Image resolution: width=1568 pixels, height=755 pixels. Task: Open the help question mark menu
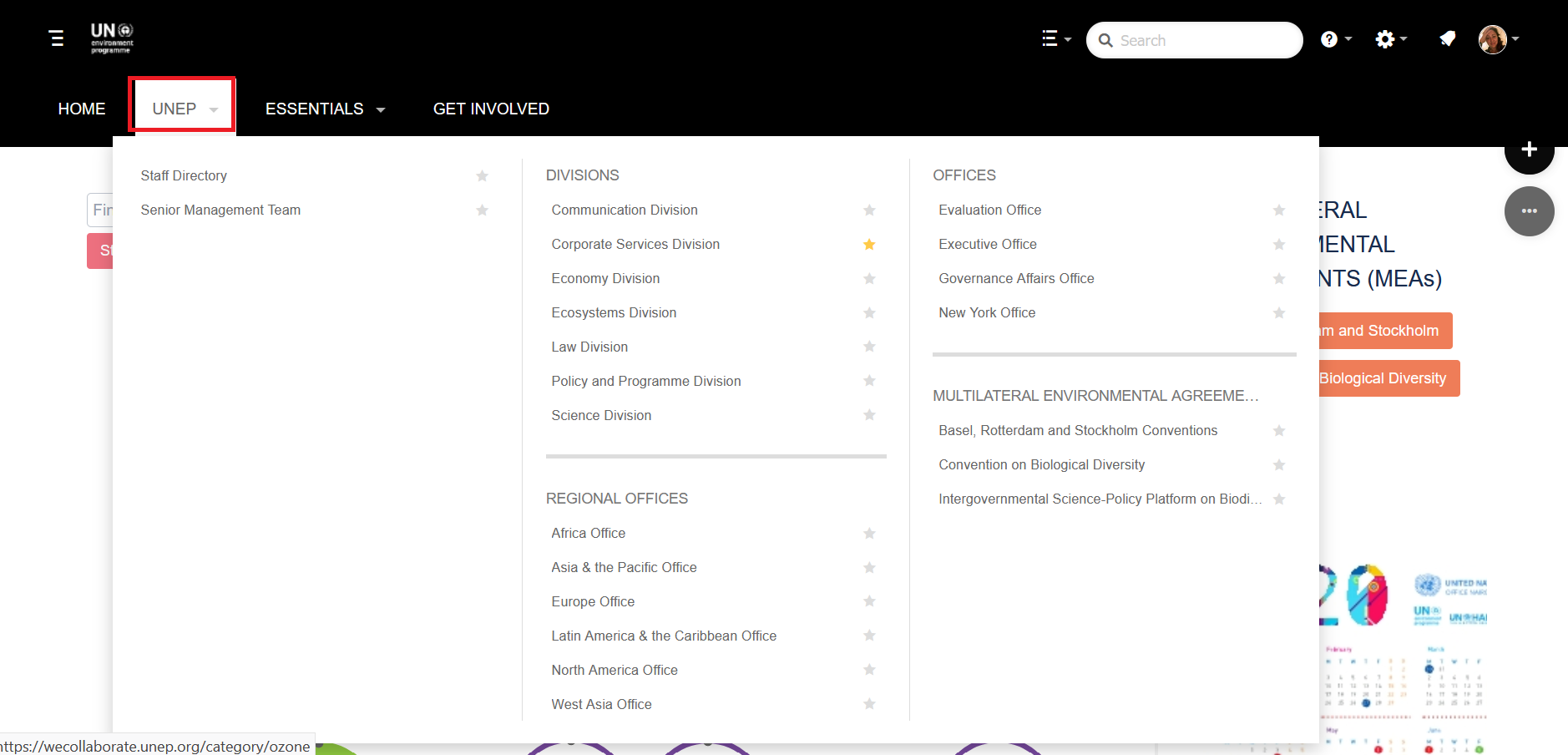pos(1336,39)
